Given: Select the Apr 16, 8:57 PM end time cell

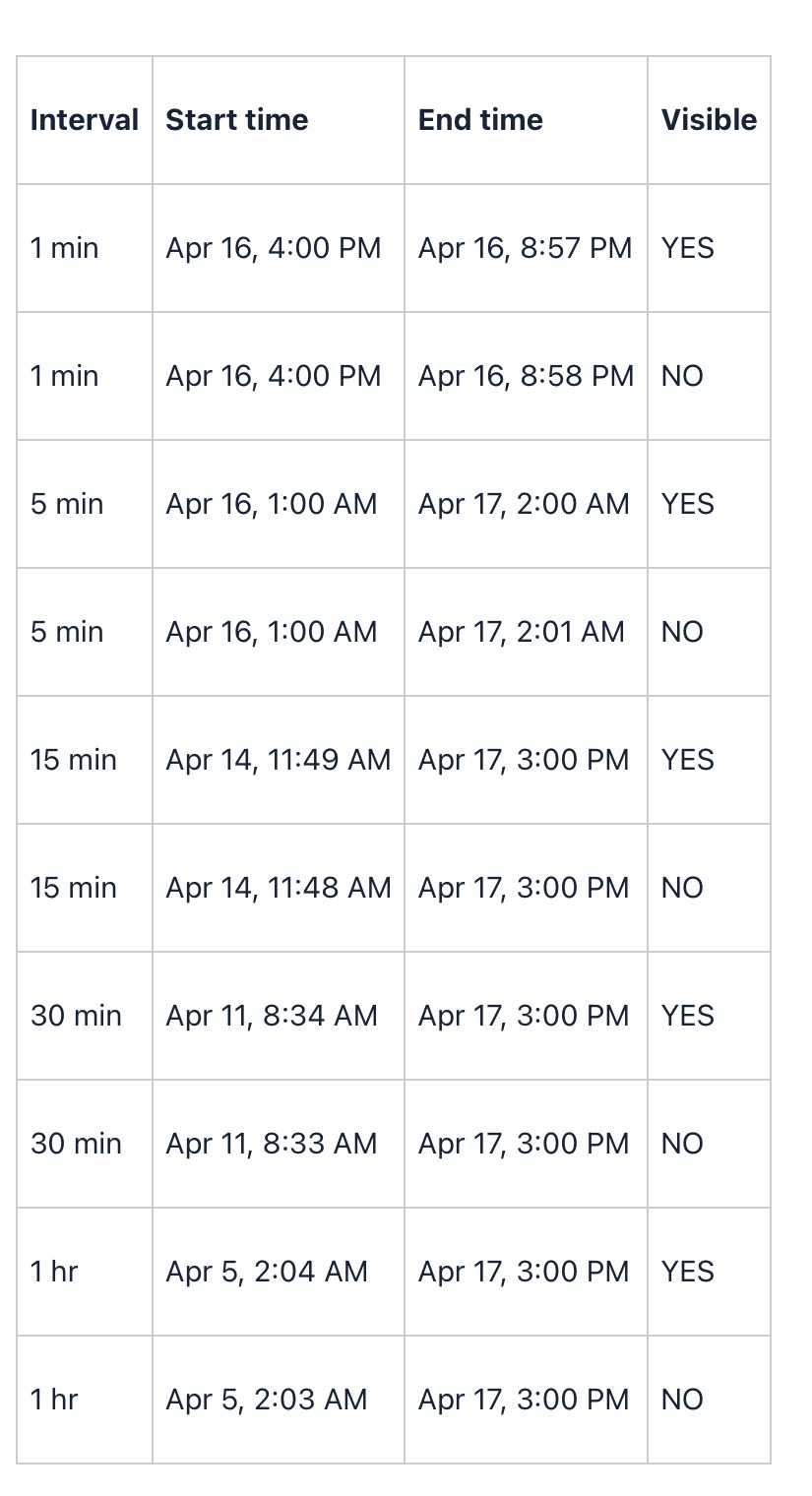Looking at the screenshot, I should [525, 248].
